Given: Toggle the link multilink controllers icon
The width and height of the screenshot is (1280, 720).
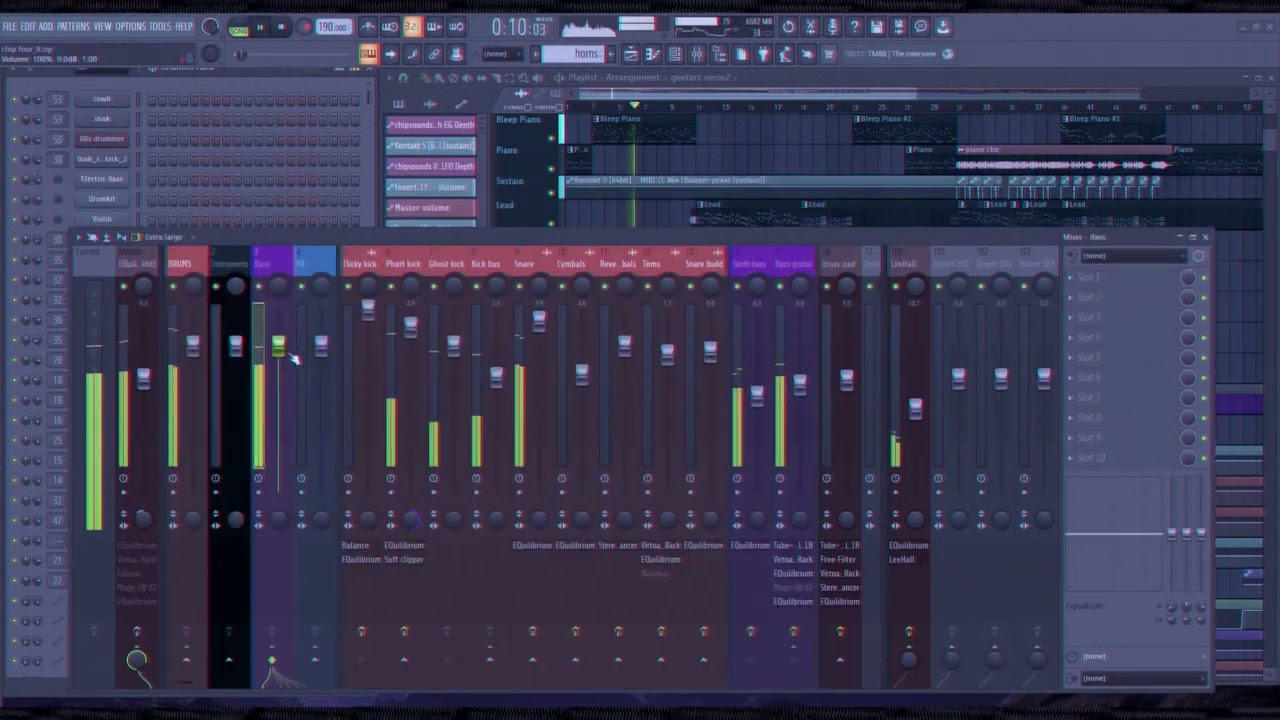Looking at the screenshot, I should (x=434, y=54).
